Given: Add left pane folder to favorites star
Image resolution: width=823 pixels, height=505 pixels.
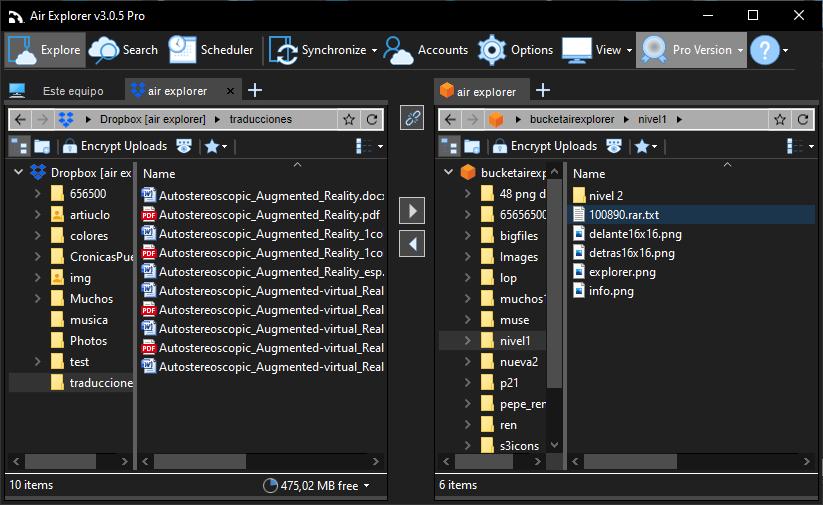Looking at the screenshot, I should tap(349, 119).
